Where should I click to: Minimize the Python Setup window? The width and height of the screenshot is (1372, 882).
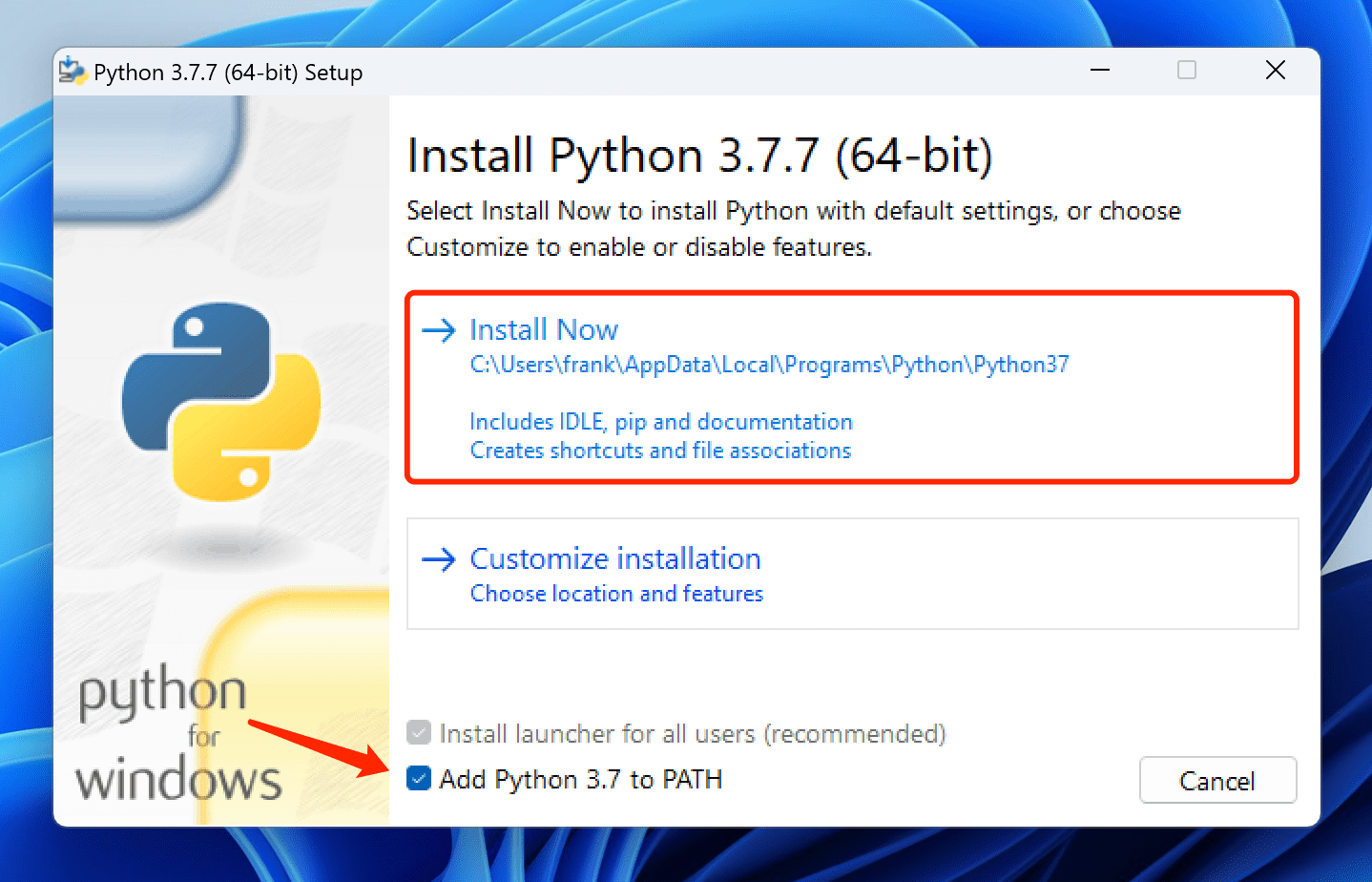click(x=1100, y=71)
